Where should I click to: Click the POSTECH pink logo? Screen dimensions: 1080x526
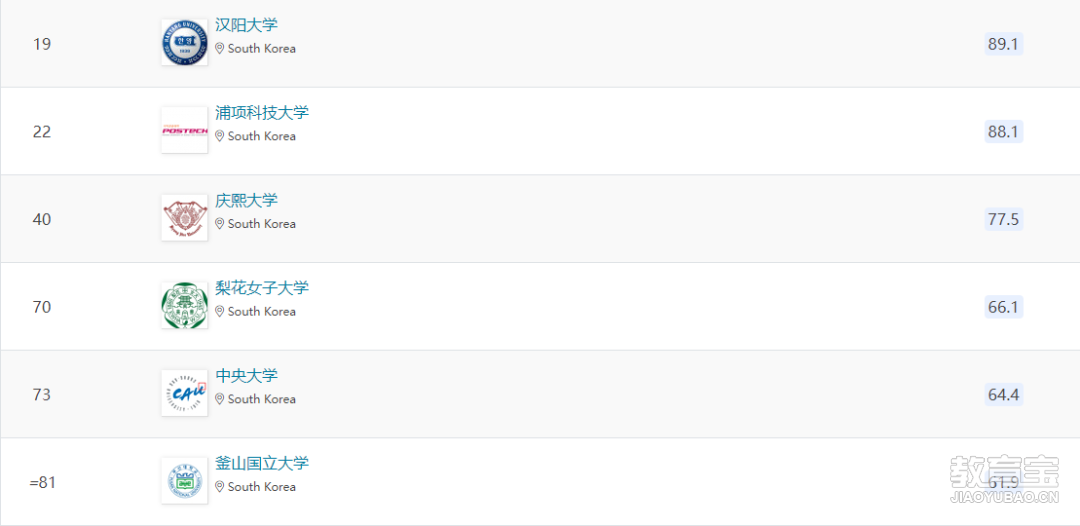pos(185,130)
